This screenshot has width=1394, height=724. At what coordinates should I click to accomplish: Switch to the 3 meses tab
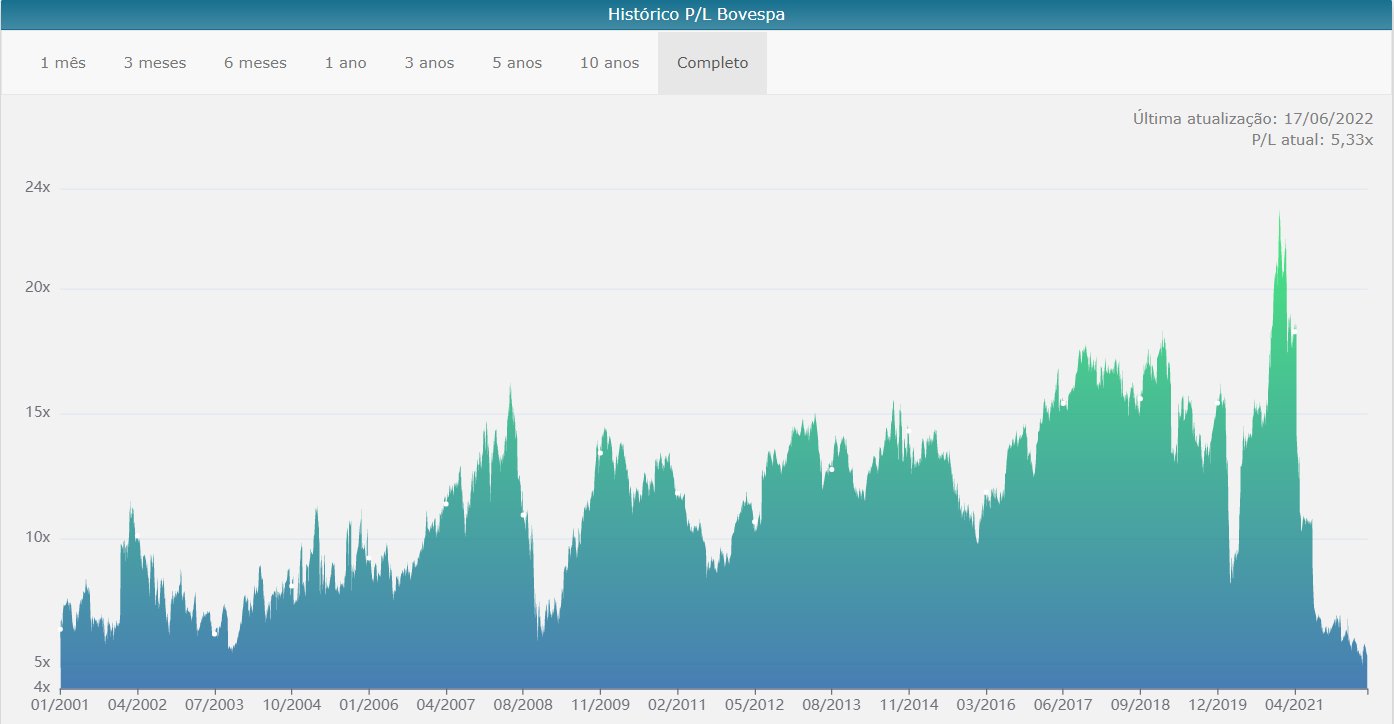155,63
